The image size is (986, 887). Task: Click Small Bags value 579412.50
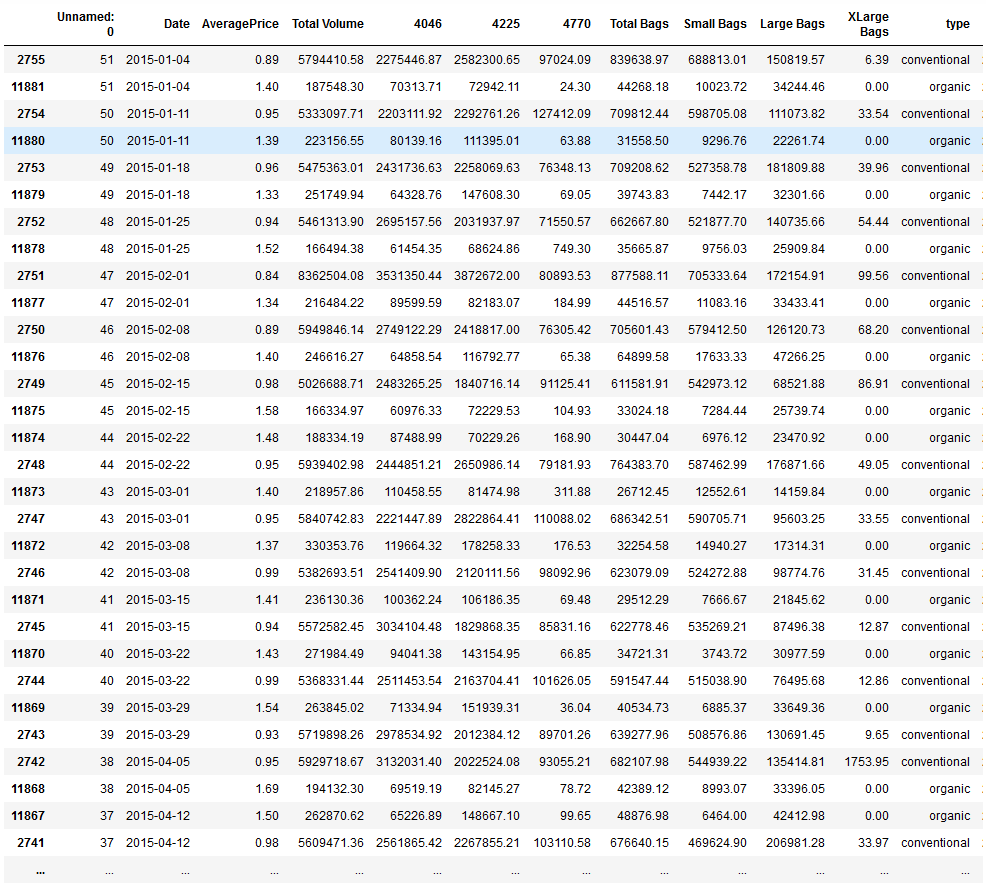(x=717, y=330)
